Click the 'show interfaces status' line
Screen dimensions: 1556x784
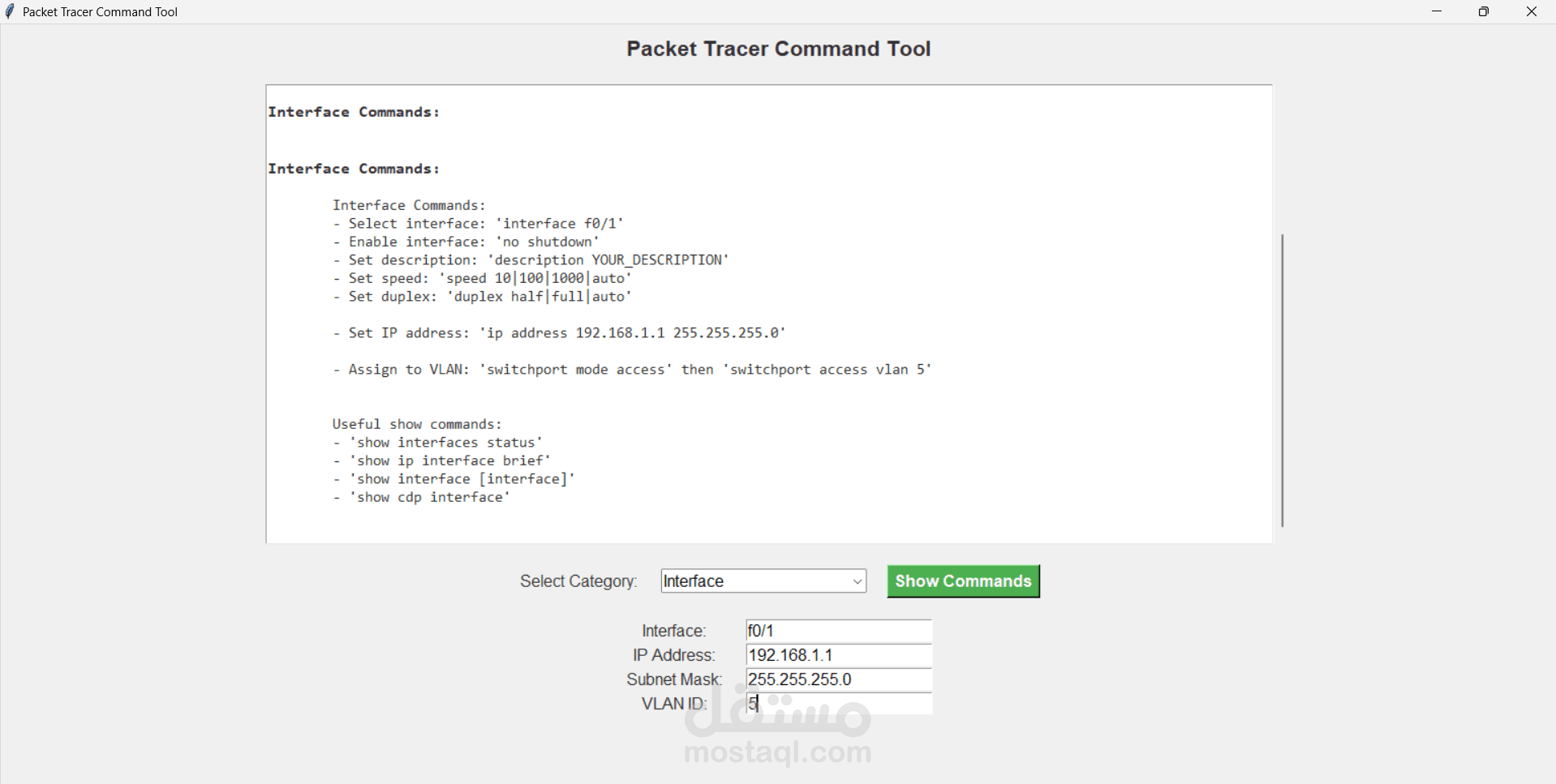tap(437, 443)
